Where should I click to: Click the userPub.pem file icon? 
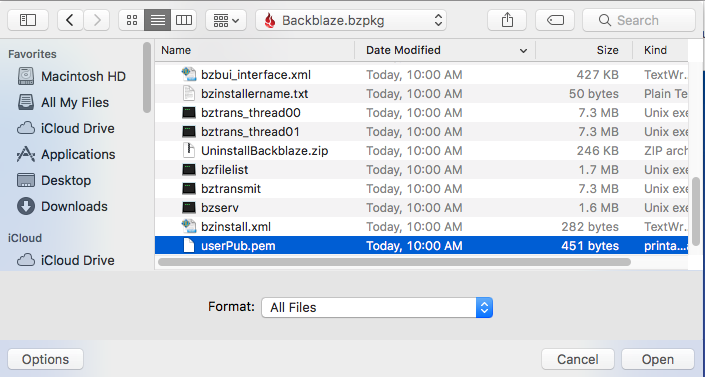point(189,246)
